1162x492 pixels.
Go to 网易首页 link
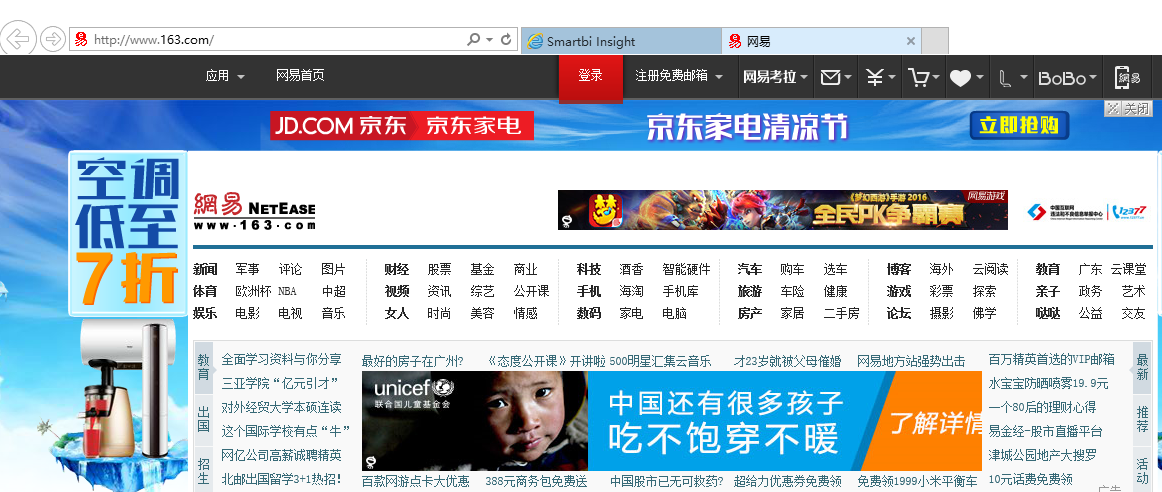pos(300,76)
